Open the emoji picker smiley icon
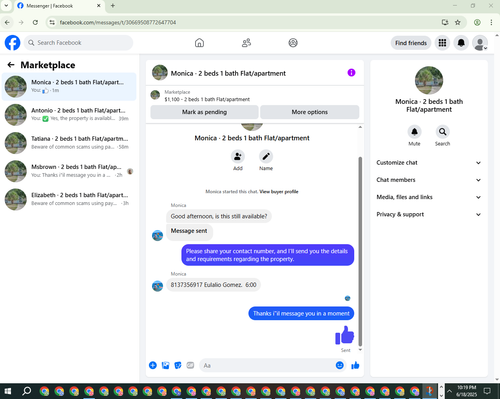The height and width of the screenshot is (399, 500). point(340,365)
